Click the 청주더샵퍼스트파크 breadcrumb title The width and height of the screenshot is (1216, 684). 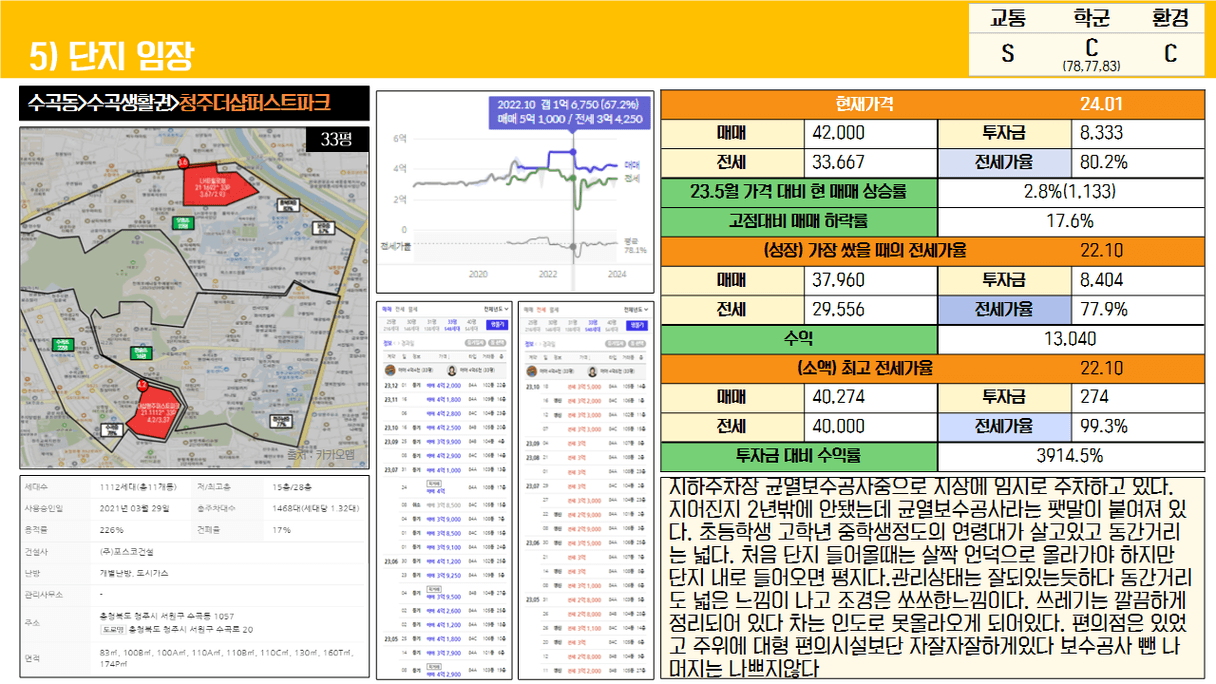coord(256,102)
